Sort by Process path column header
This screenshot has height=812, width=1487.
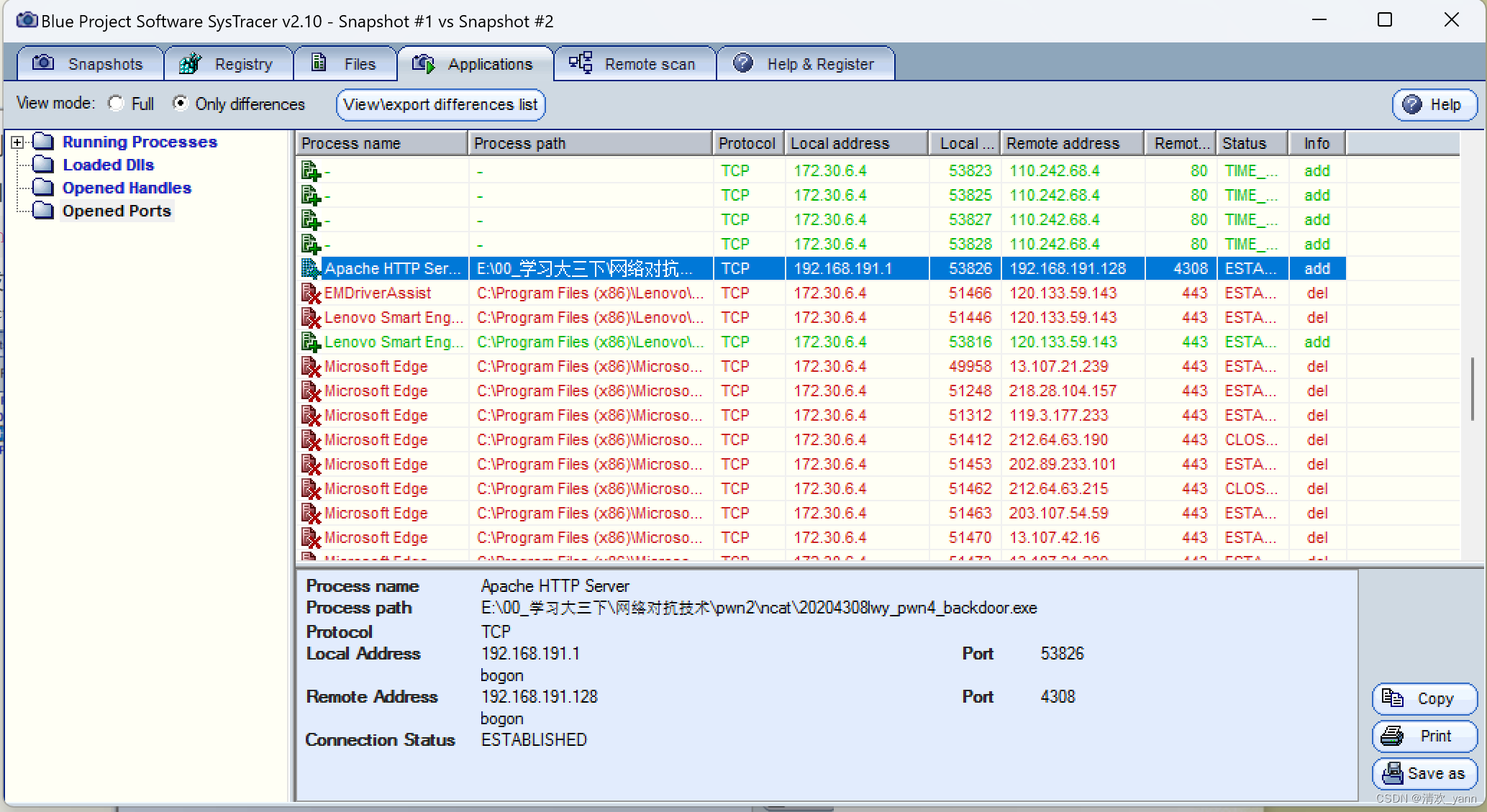(590, 143)
